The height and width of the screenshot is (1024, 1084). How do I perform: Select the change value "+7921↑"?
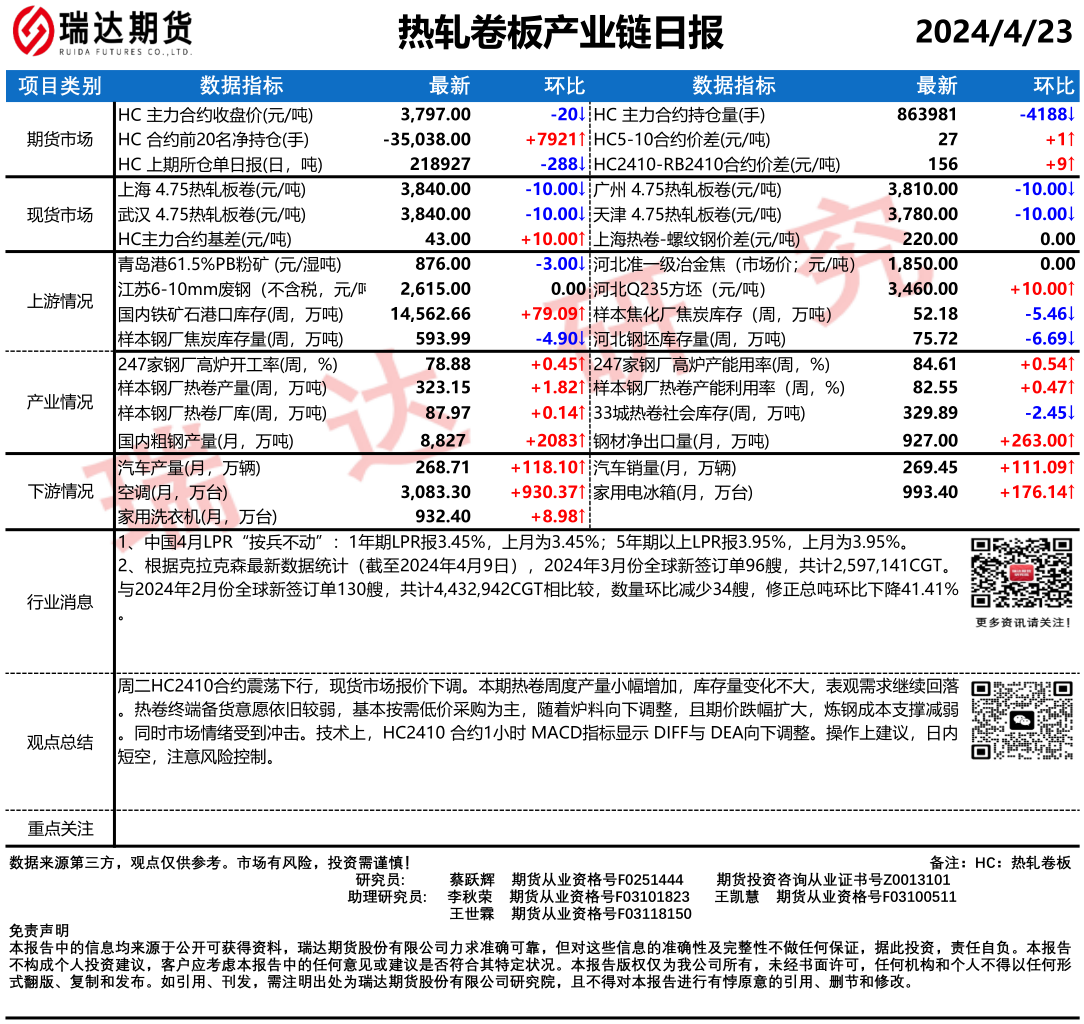pos(556,140)
